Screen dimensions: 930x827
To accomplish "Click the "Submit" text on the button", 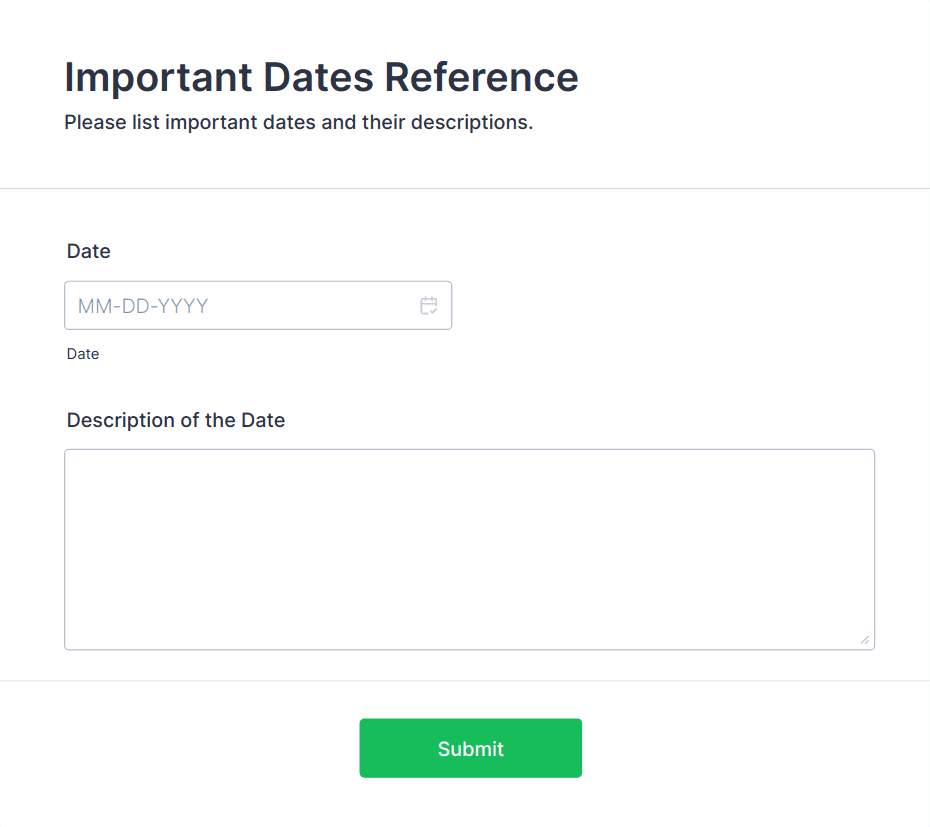I will click(471, 749).
